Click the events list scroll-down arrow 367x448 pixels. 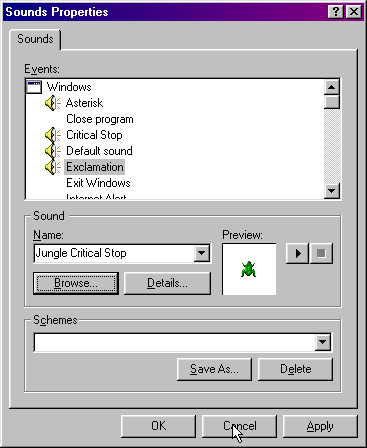(332, 191)
